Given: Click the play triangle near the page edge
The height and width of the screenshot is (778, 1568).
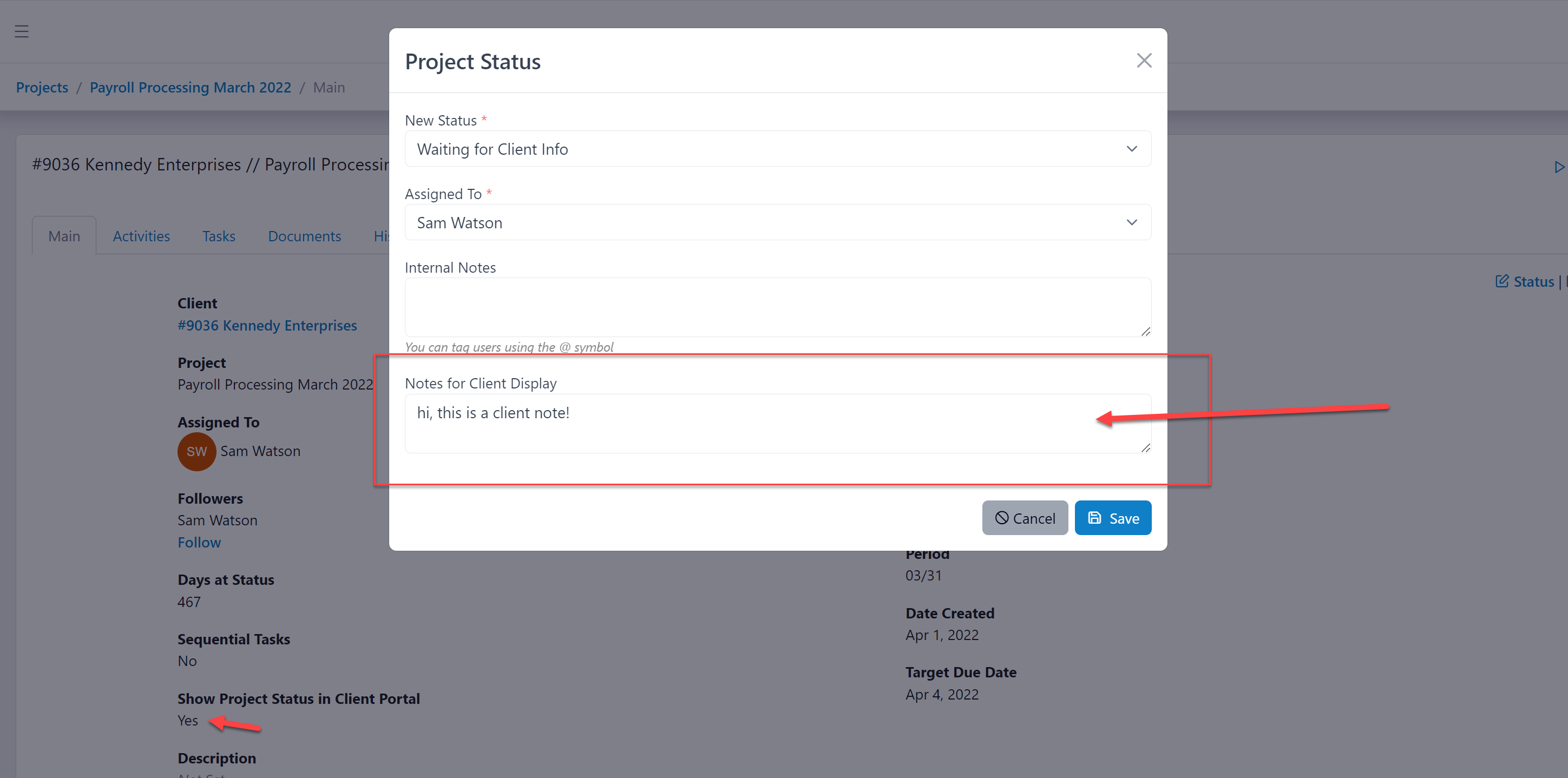Looking at the screenshot, I should [x=1560, y=167].
